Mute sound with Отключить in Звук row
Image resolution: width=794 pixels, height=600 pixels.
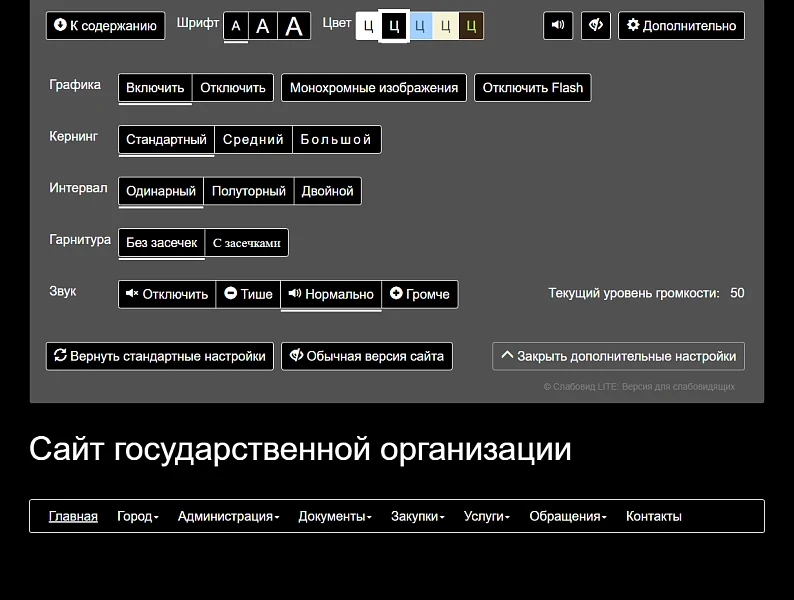click(x=167, y=294)
